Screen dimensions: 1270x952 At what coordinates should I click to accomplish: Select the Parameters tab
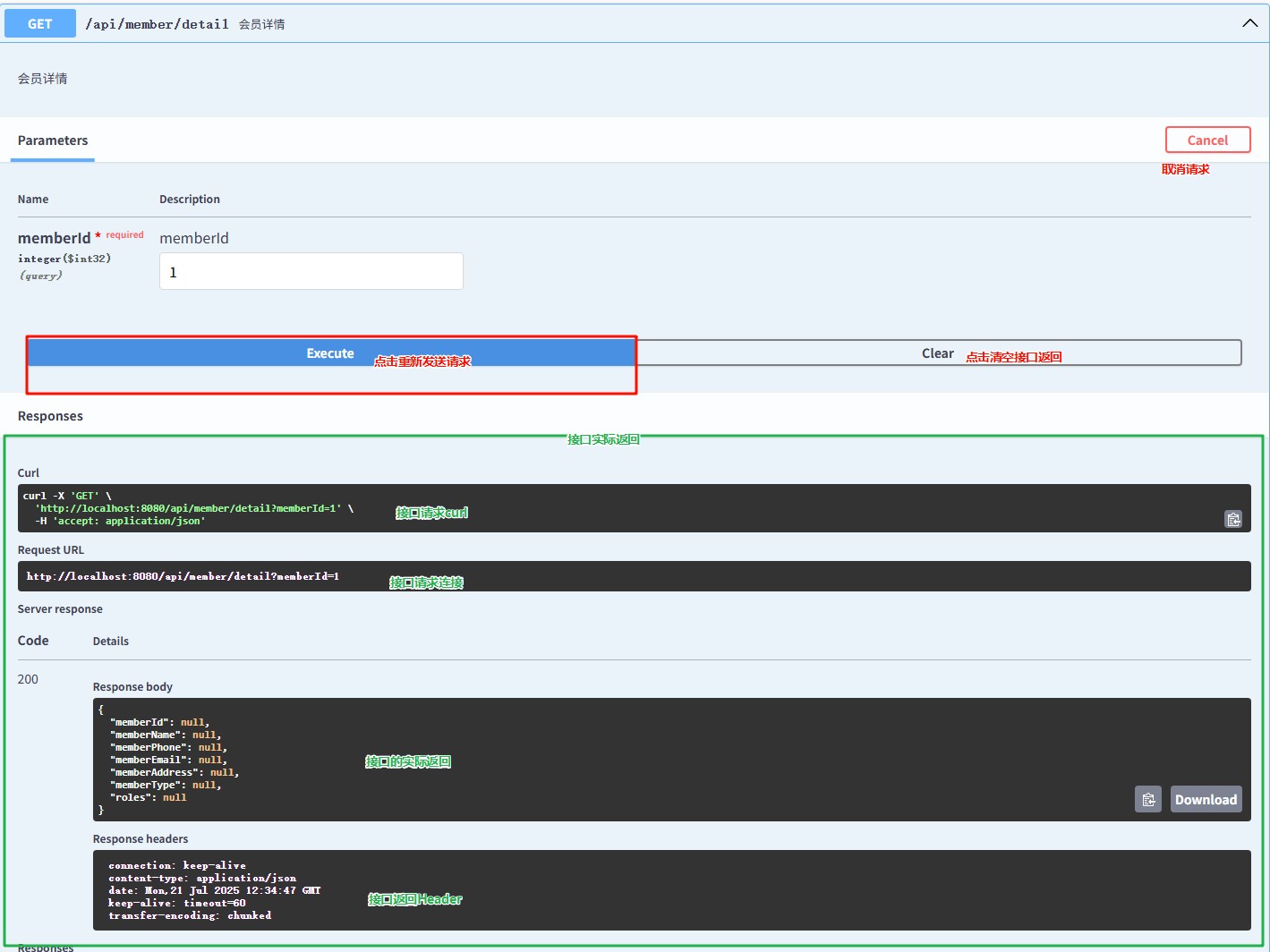point(53,140)
